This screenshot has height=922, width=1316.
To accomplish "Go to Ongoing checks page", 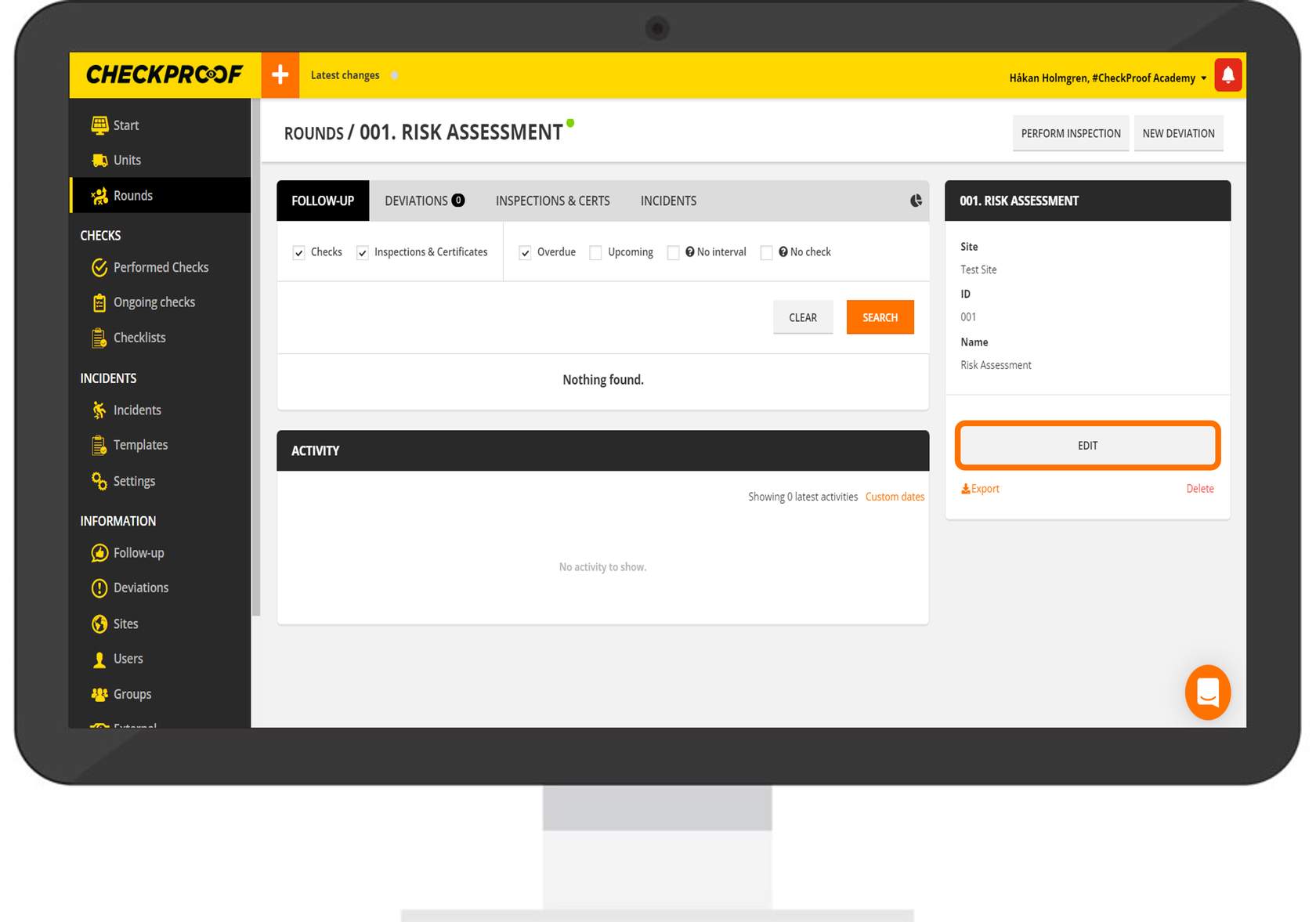I will 154,302.
